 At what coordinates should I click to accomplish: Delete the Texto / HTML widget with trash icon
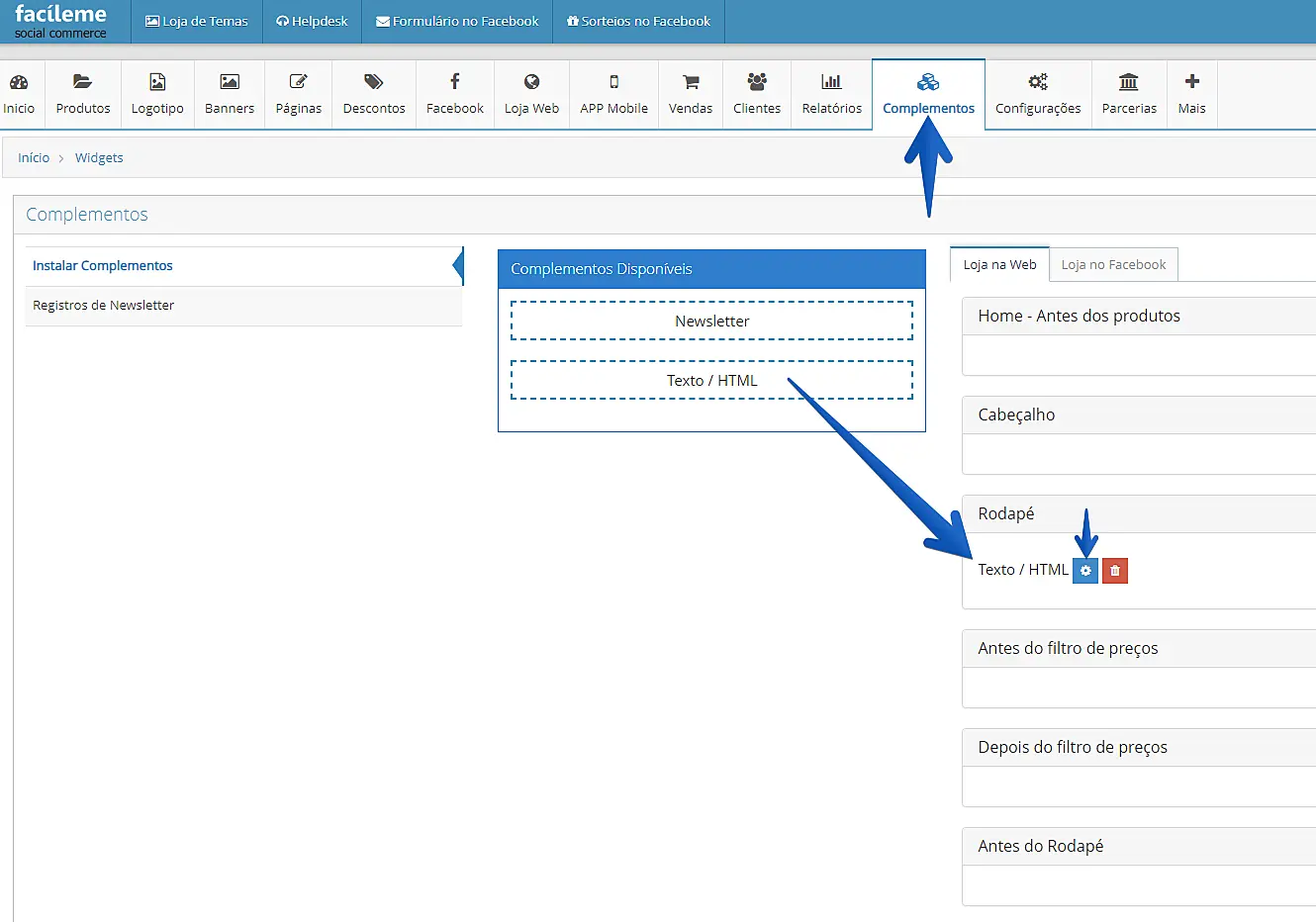click(x=1115, y=571)
